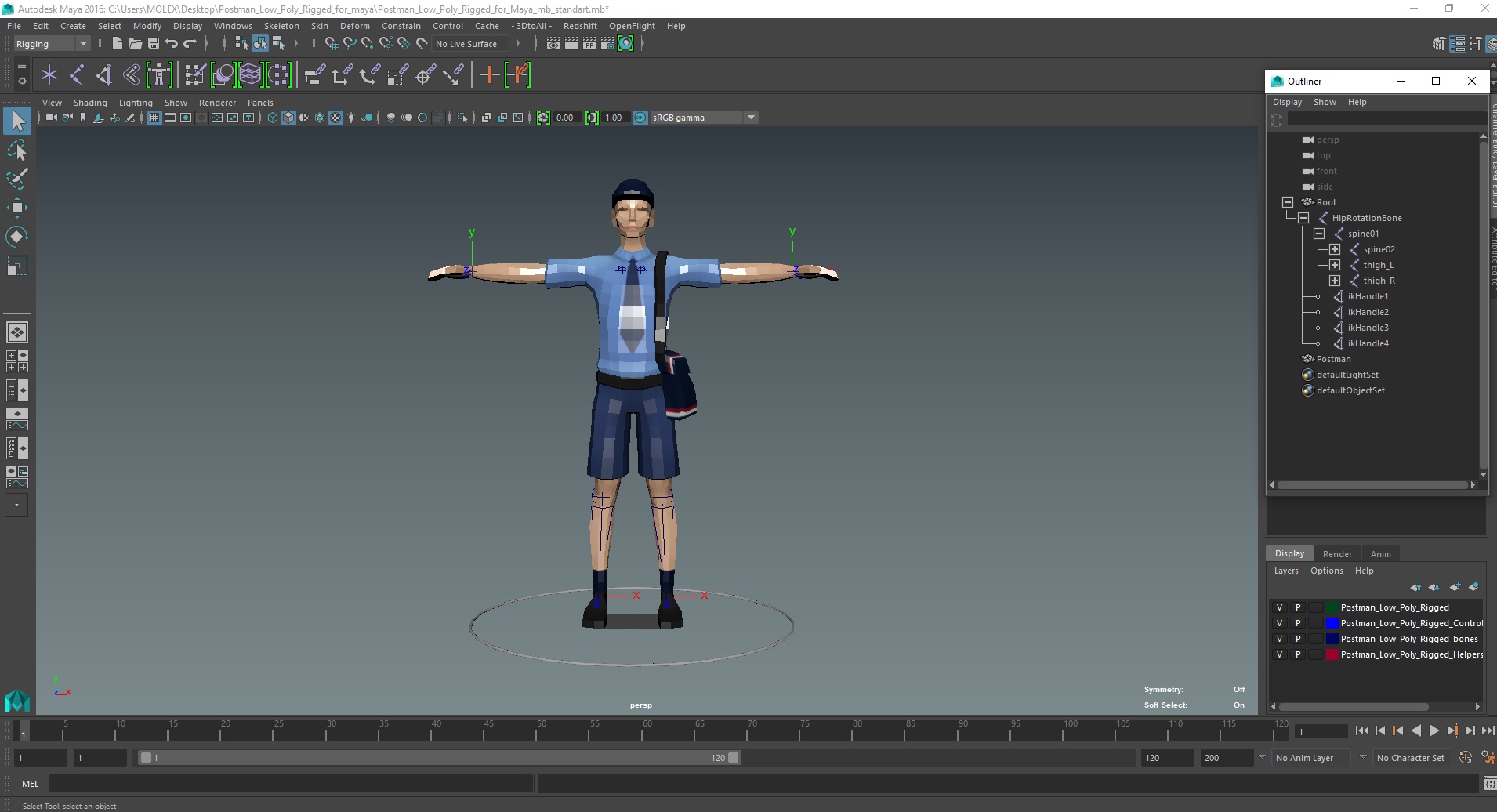
Task: Open Render Settings window
Action: click(607, 44)
